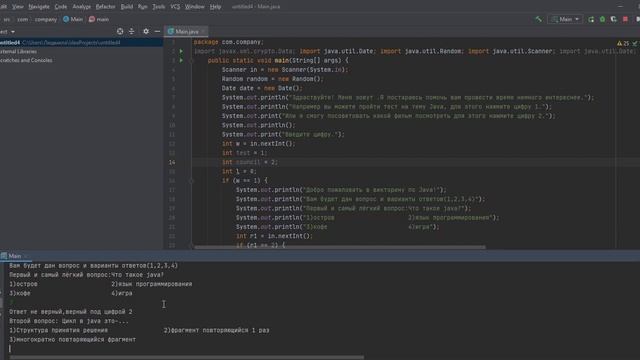Click the run gutter arrow beside the import line

click(x=181, y=51)
